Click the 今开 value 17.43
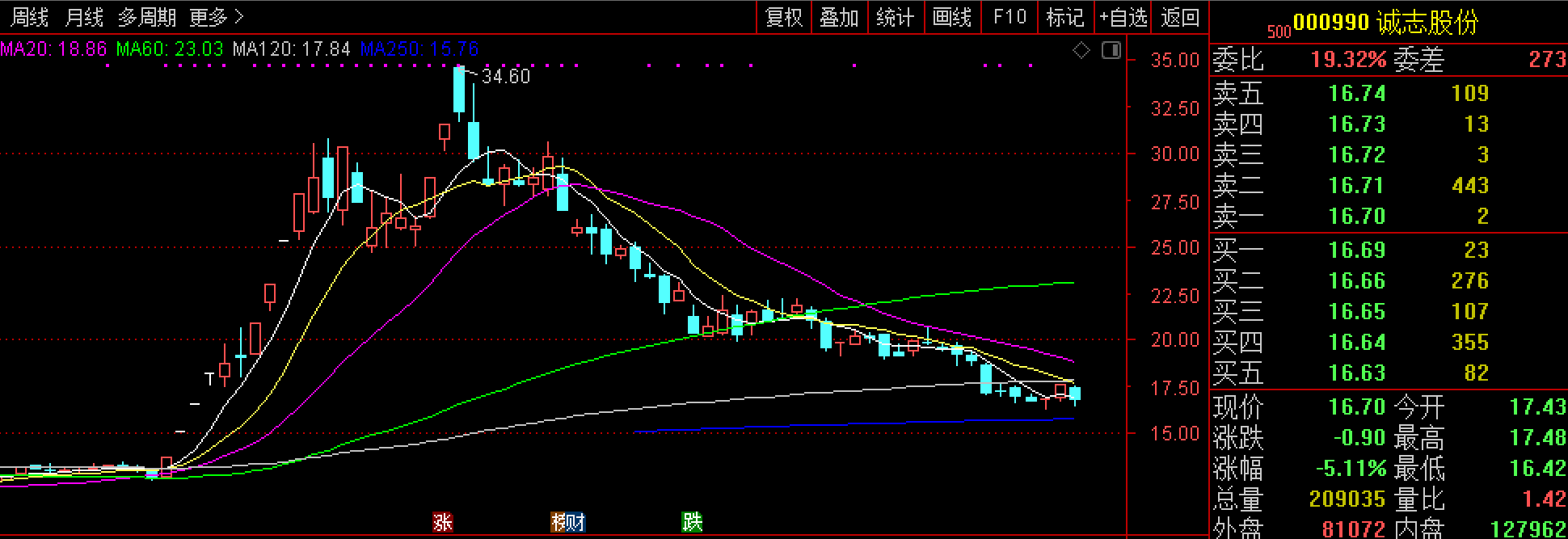Viewport: 1568px width, 539px height. click(x=1538, y=407)
